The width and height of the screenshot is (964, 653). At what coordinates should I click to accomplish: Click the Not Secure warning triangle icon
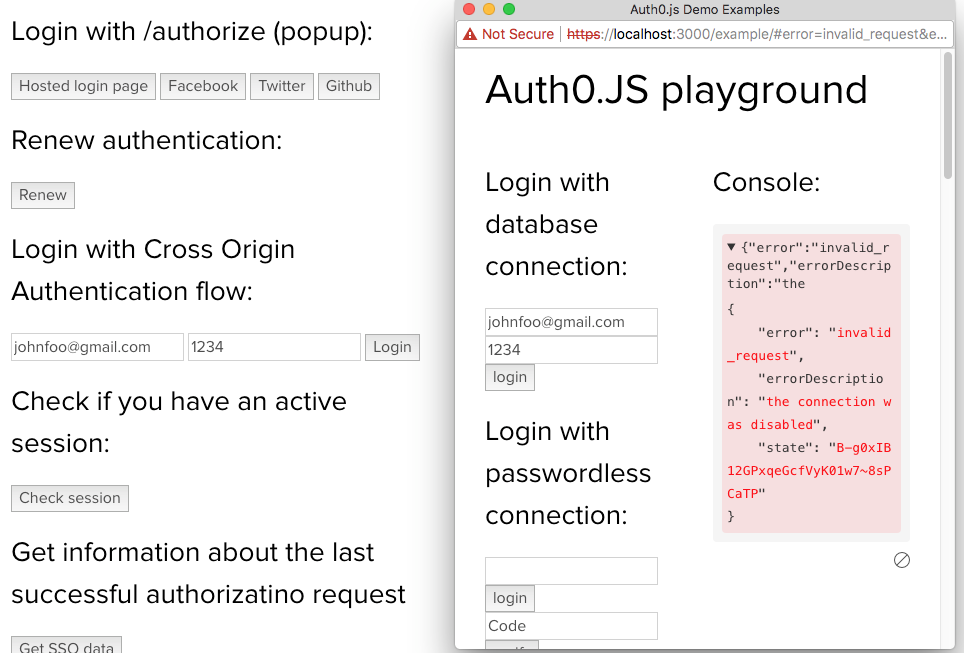click(x=470, y=34)
